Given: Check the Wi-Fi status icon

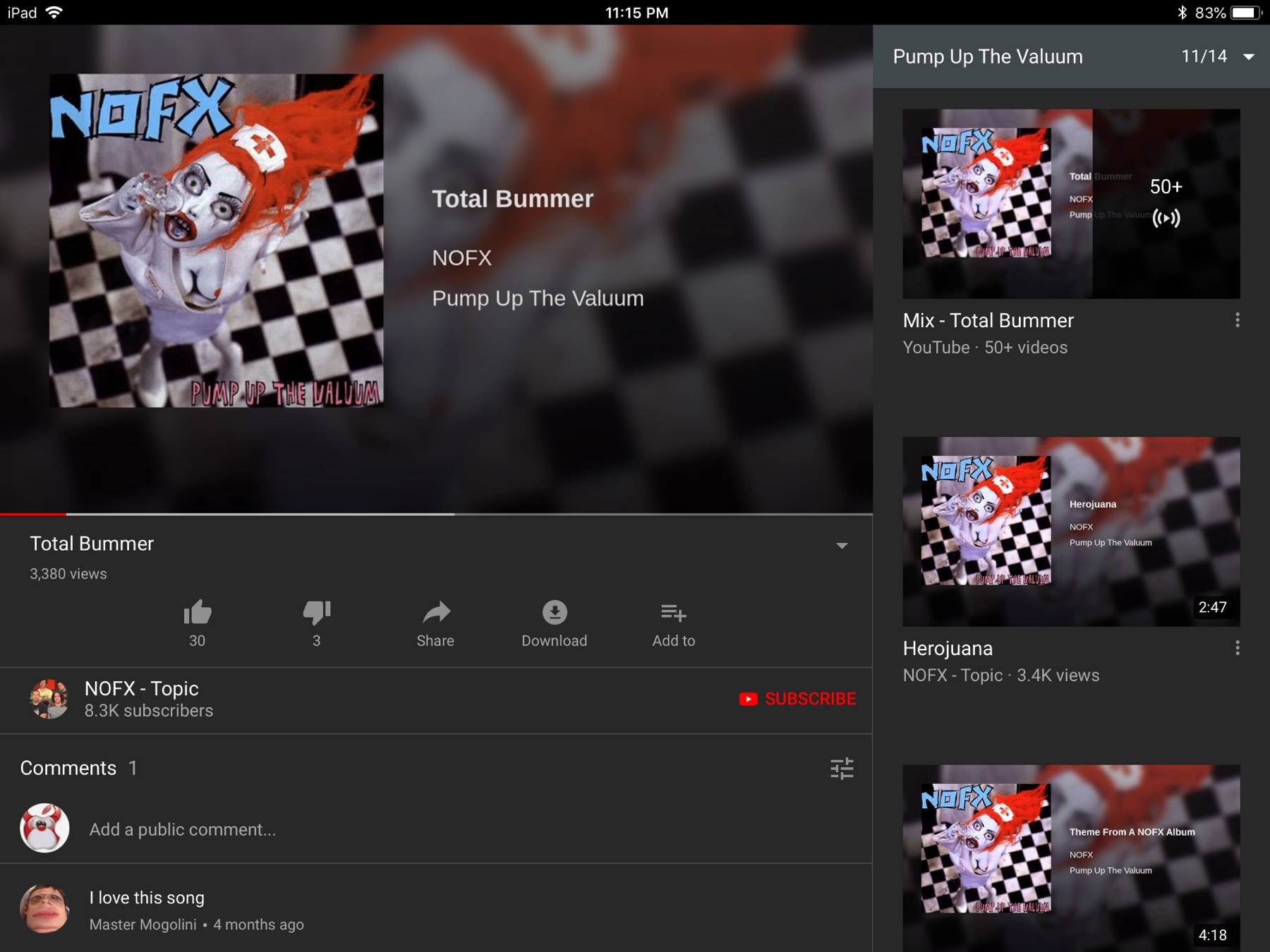Looking at the screenshot, I should tap(54, 13).
